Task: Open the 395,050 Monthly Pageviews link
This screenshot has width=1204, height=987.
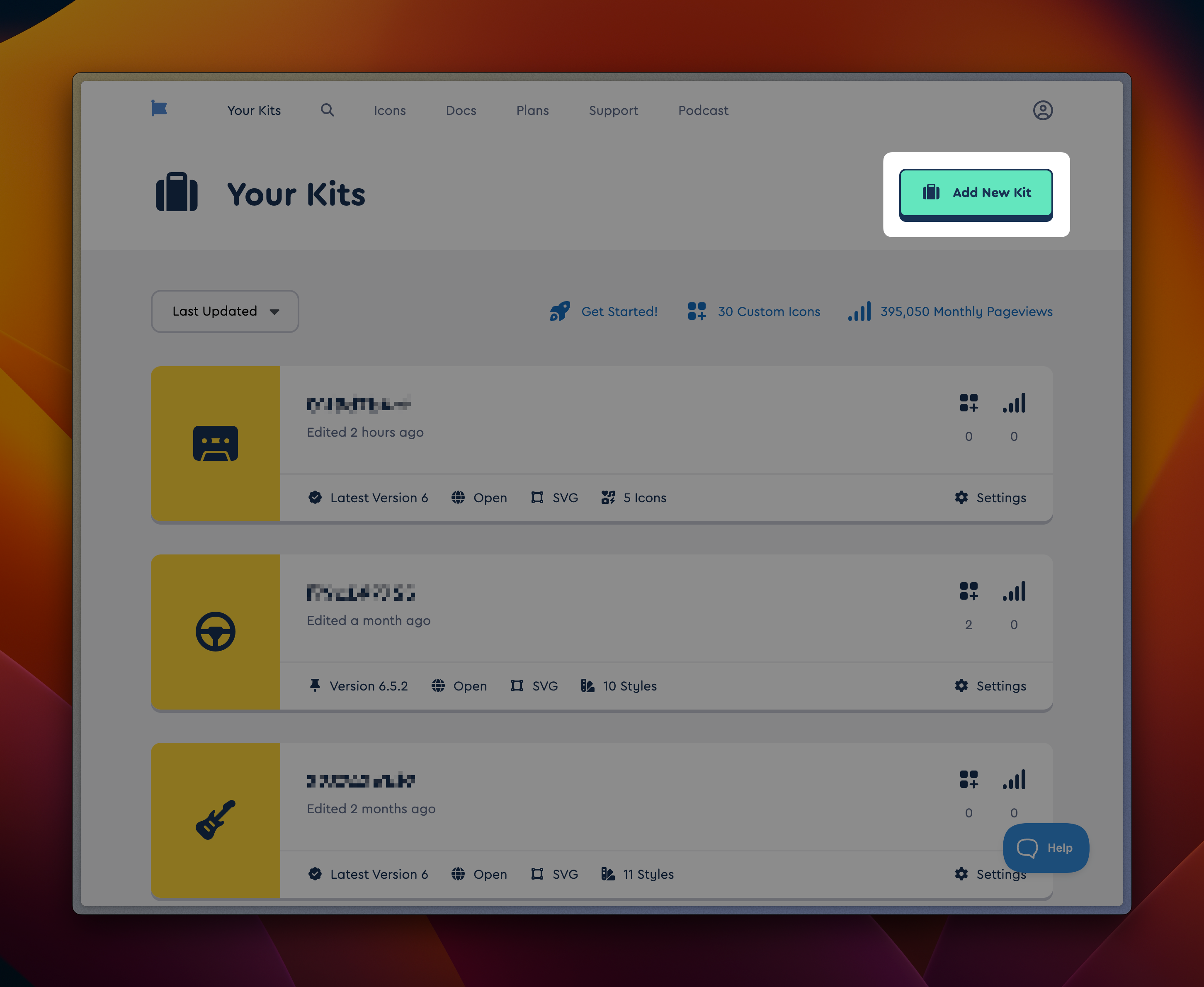Action: [966, 311]
